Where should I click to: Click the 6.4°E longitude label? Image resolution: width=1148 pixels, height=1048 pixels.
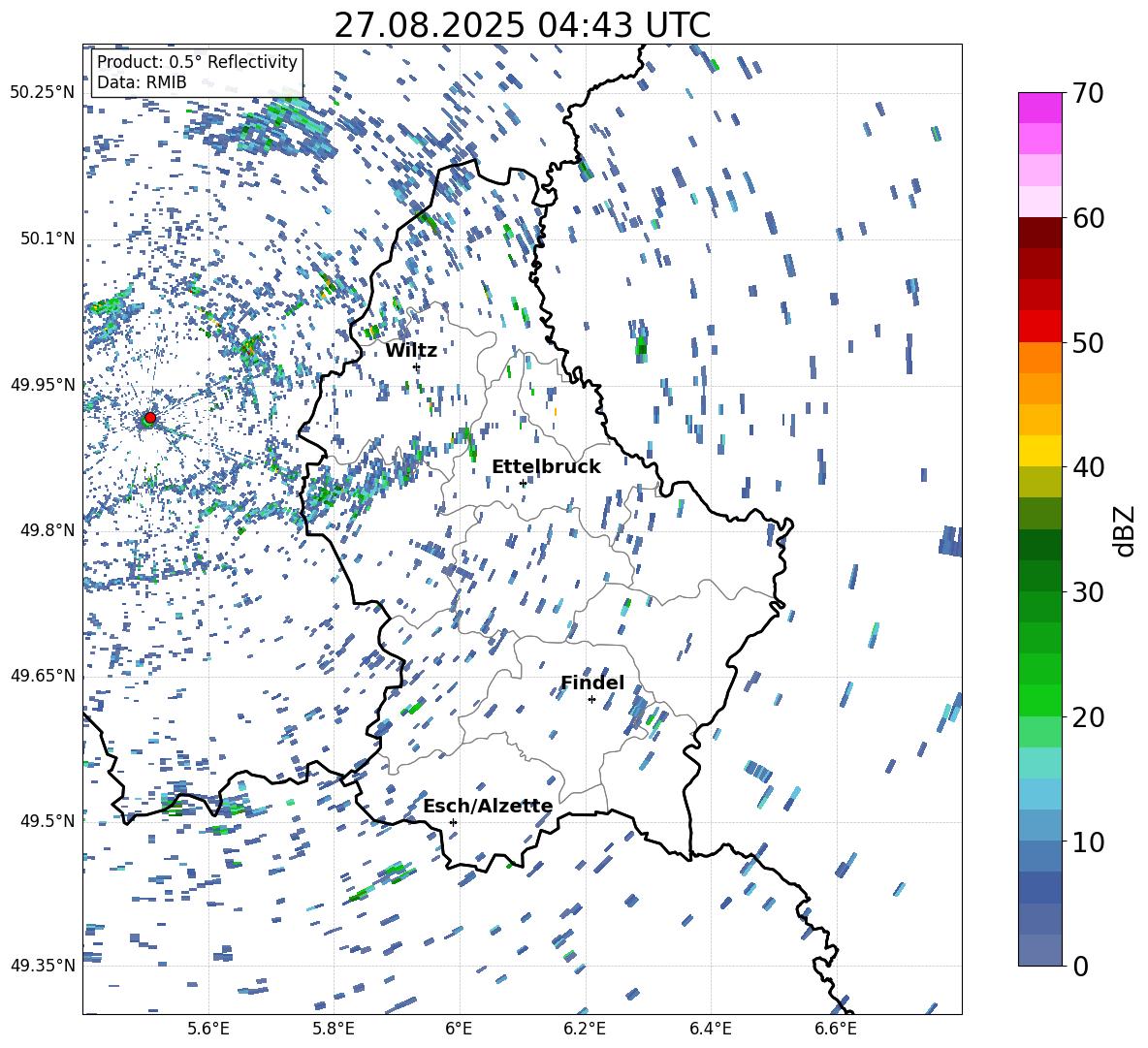coord(710,1029)
